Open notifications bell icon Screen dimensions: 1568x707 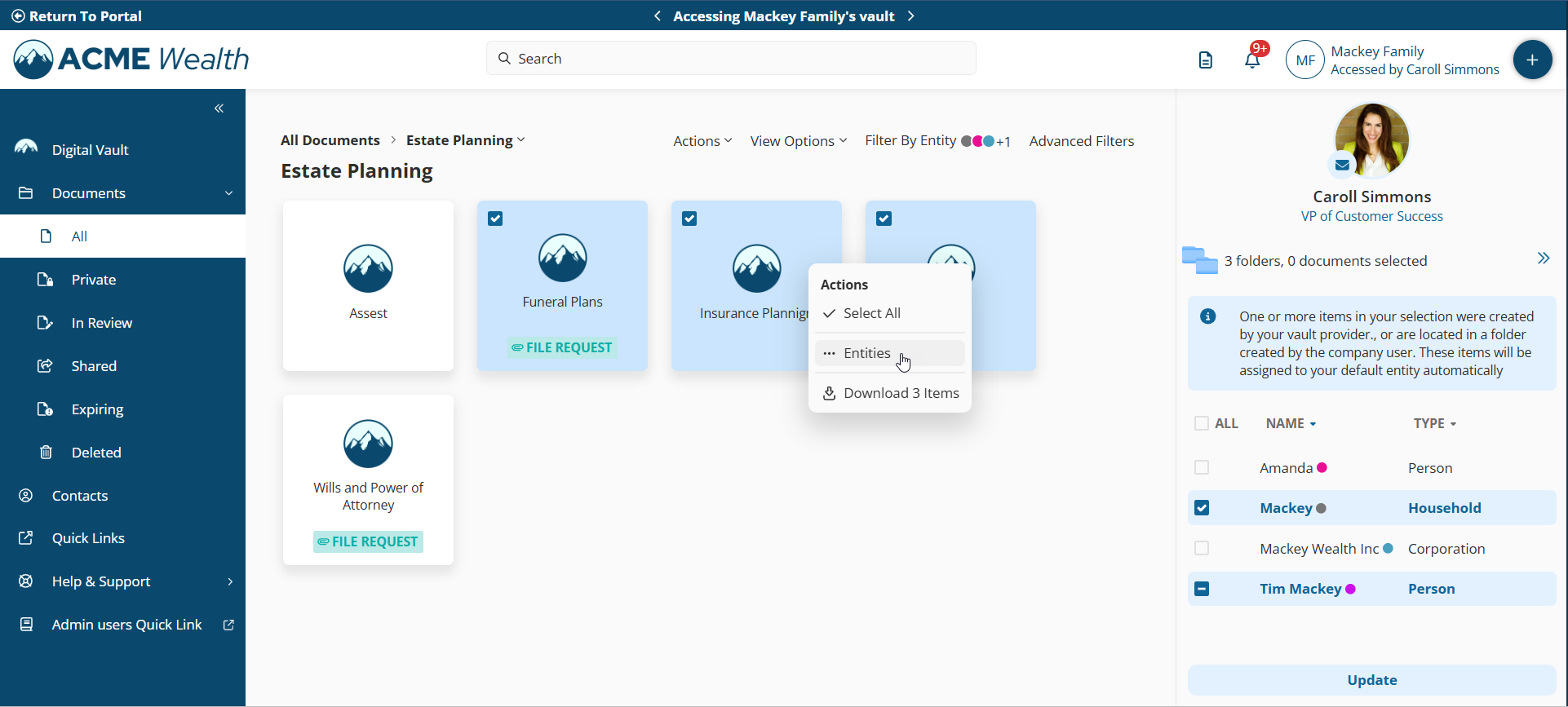1252,60
